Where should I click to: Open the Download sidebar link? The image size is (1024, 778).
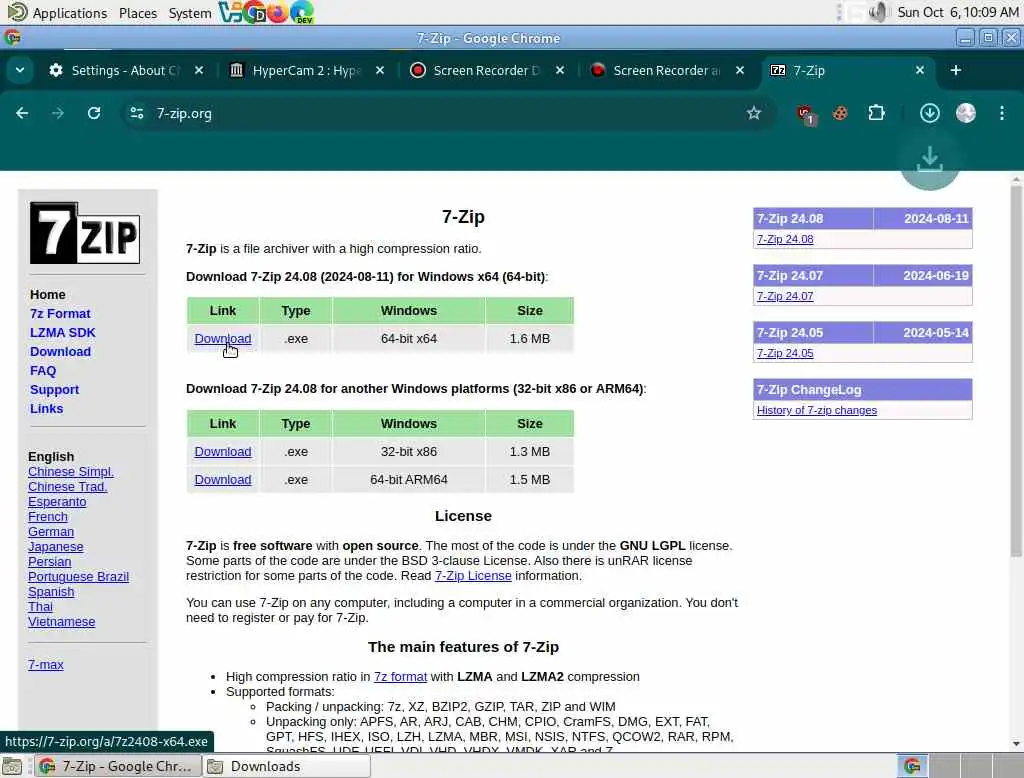(60, 351)
